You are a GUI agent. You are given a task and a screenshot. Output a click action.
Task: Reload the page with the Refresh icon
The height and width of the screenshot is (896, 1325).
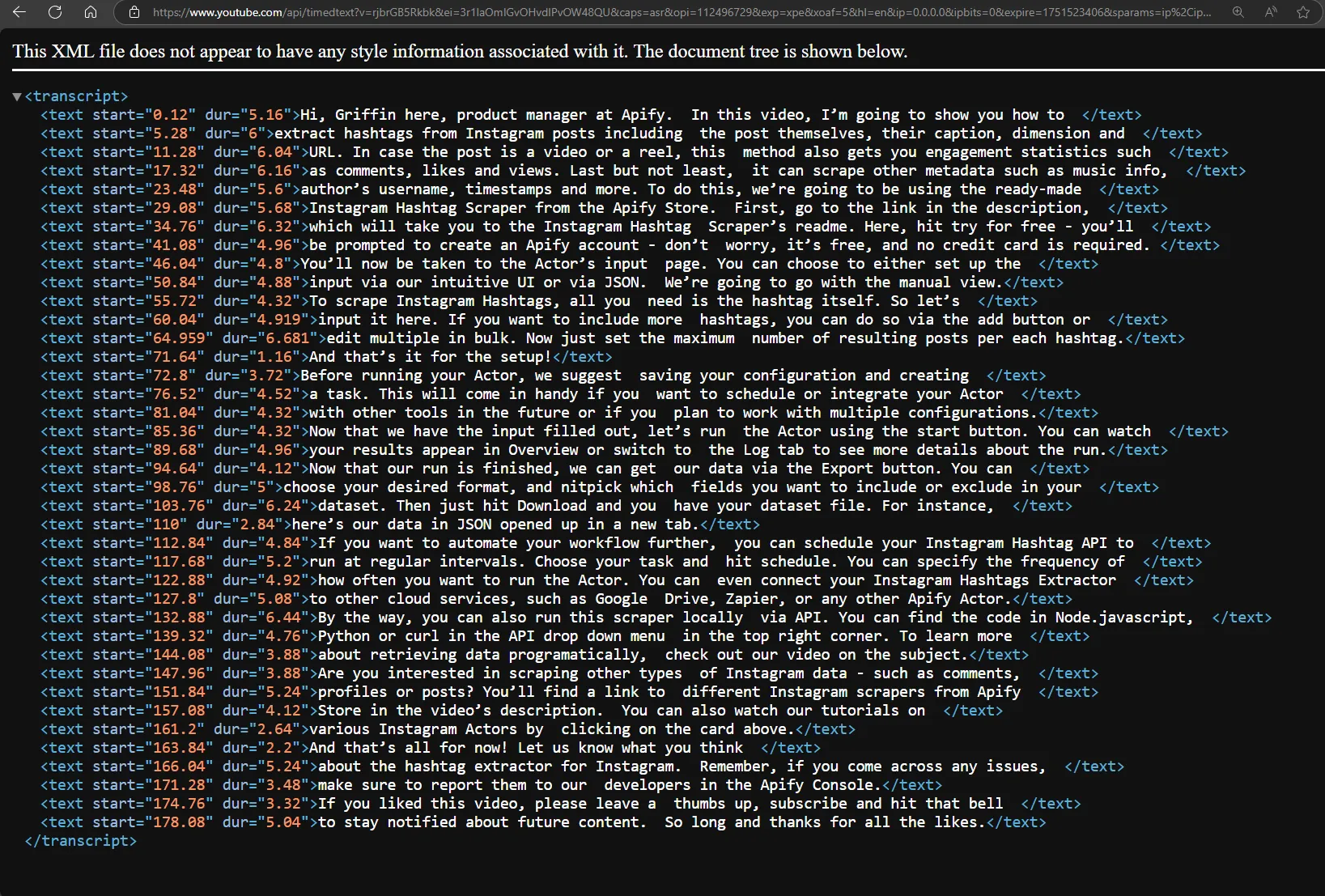pos(55,12)
